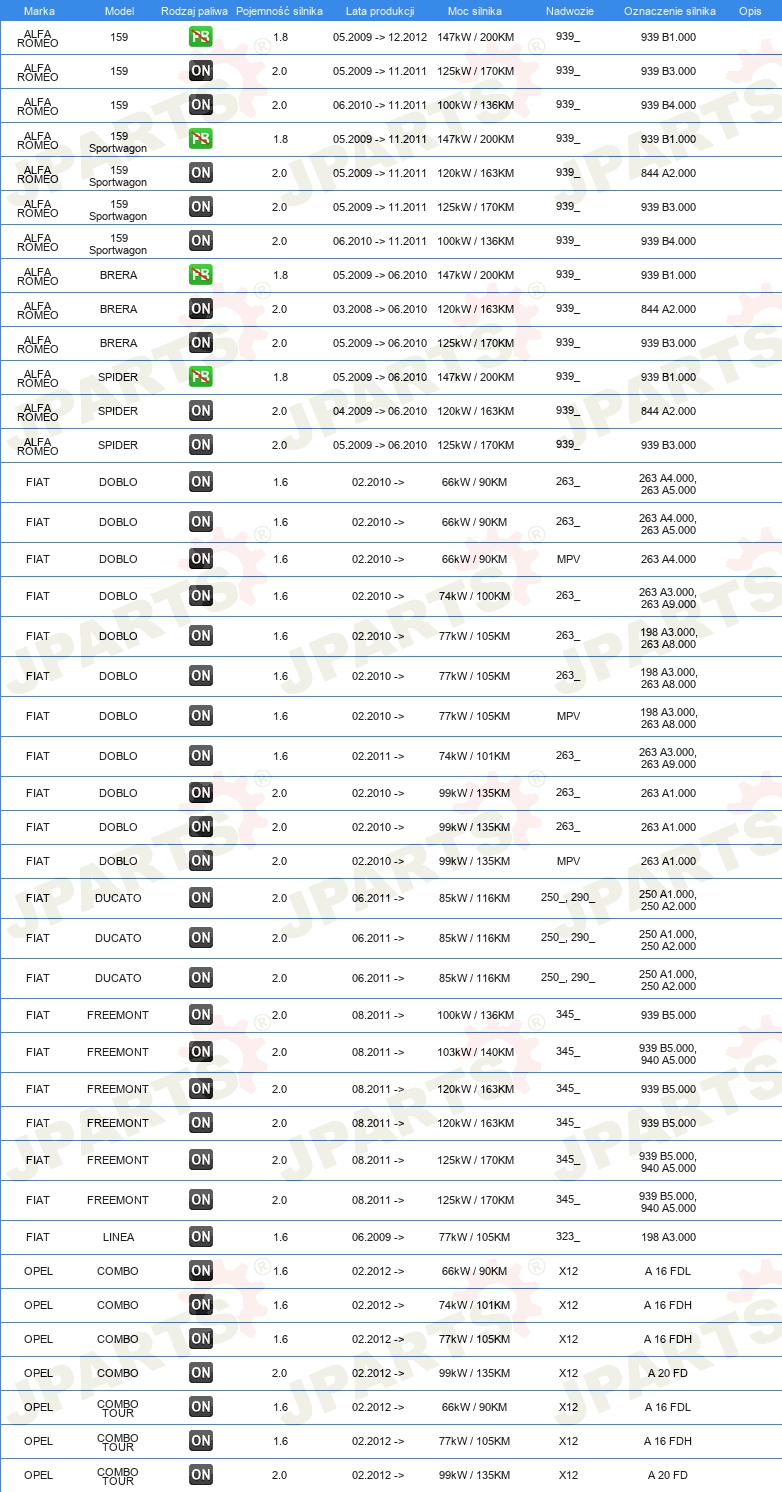Click the A 20 FD cell in COMBO TOUR row
Screen dimensions: 782x1492
(668, 1475)
